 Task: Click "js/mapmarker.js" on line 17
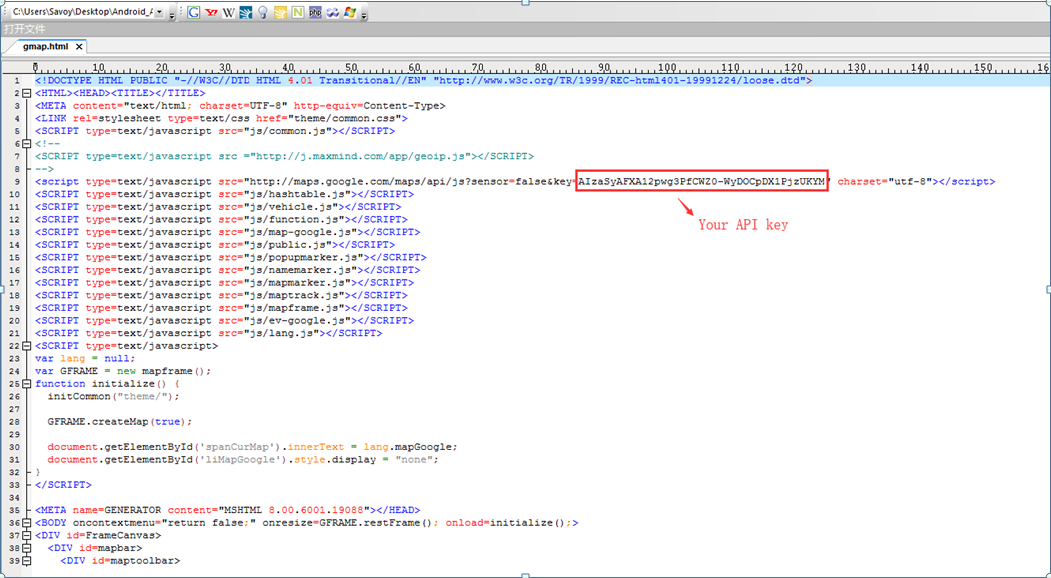click(x=298, y=283)
